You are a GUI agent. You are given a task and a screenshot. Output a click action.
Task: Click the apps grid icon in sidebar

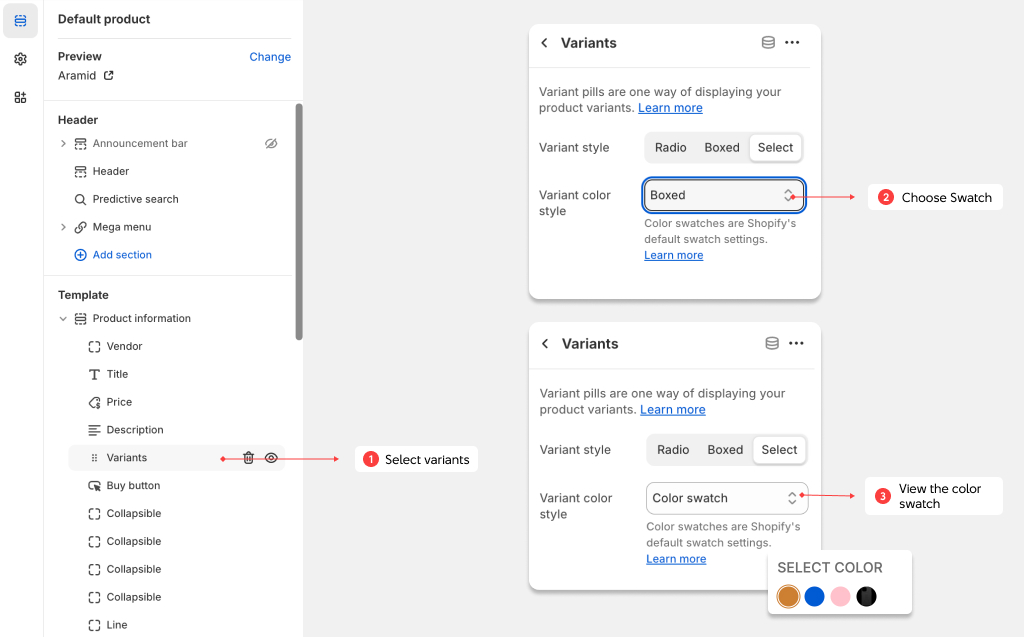[x=20, y=97]
